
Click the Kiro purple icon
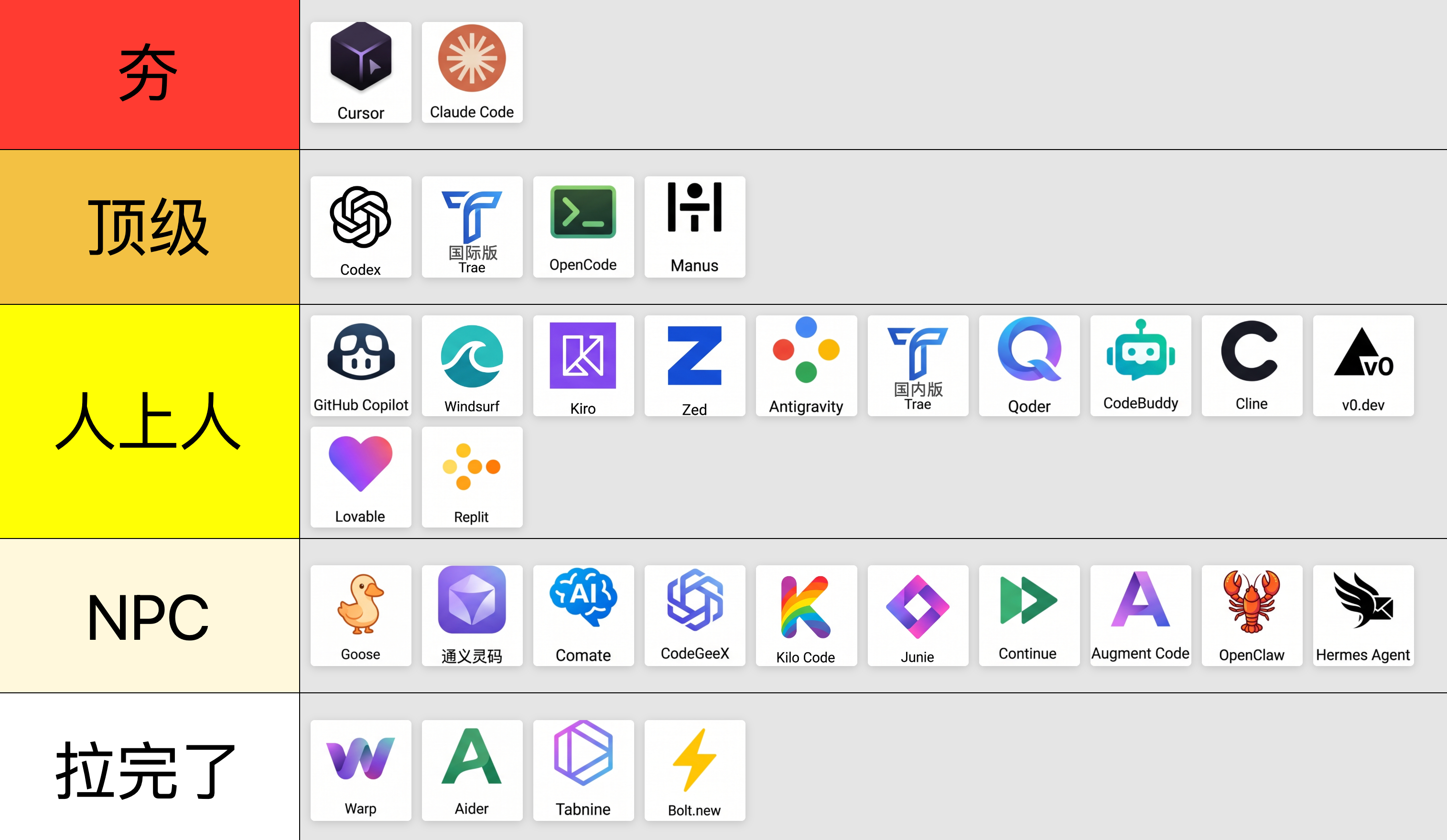click(583, 366)
